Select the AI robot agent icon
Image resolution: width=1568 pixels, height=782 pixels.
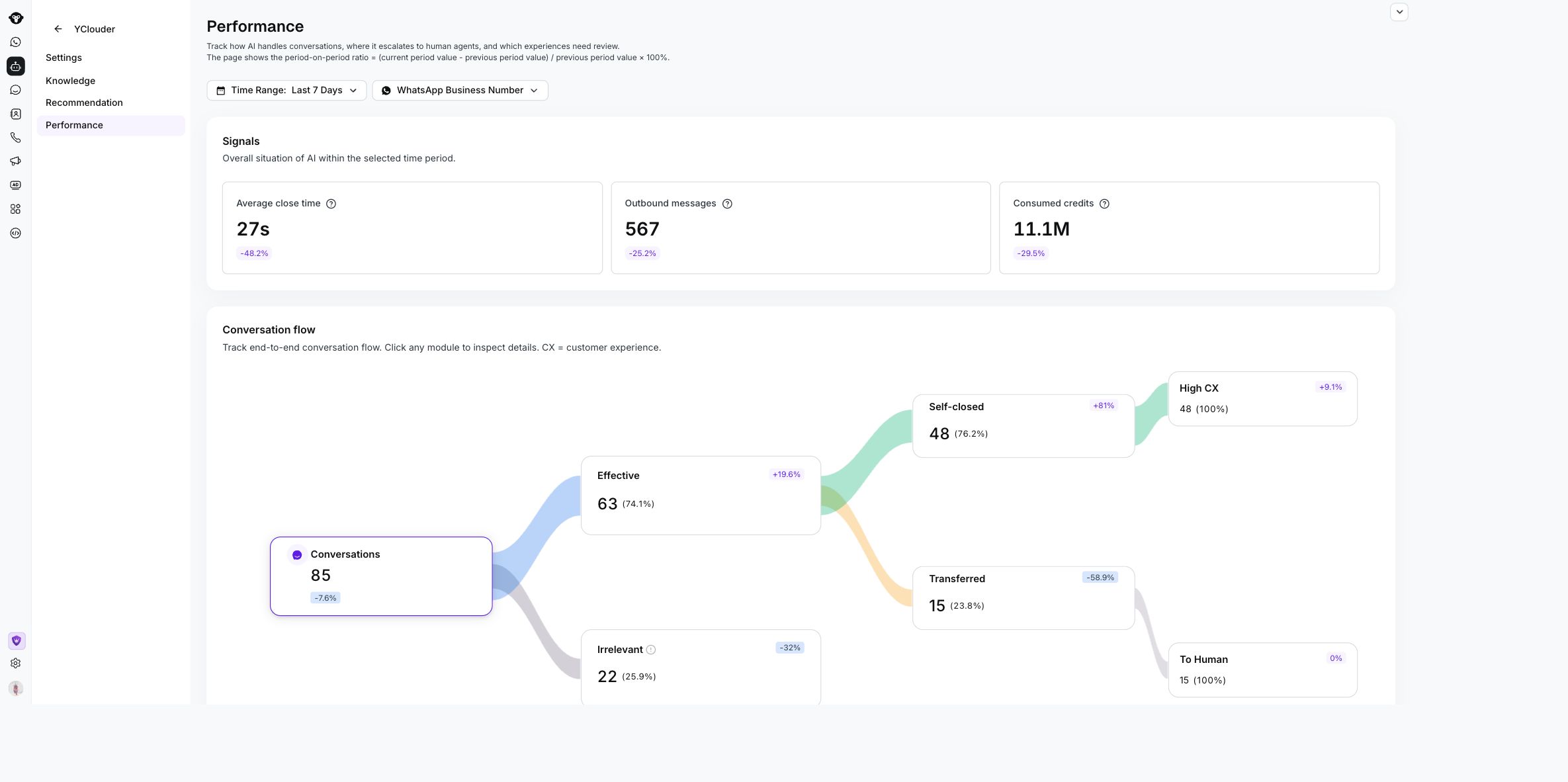pyautogui.click(x=16, y=66)
